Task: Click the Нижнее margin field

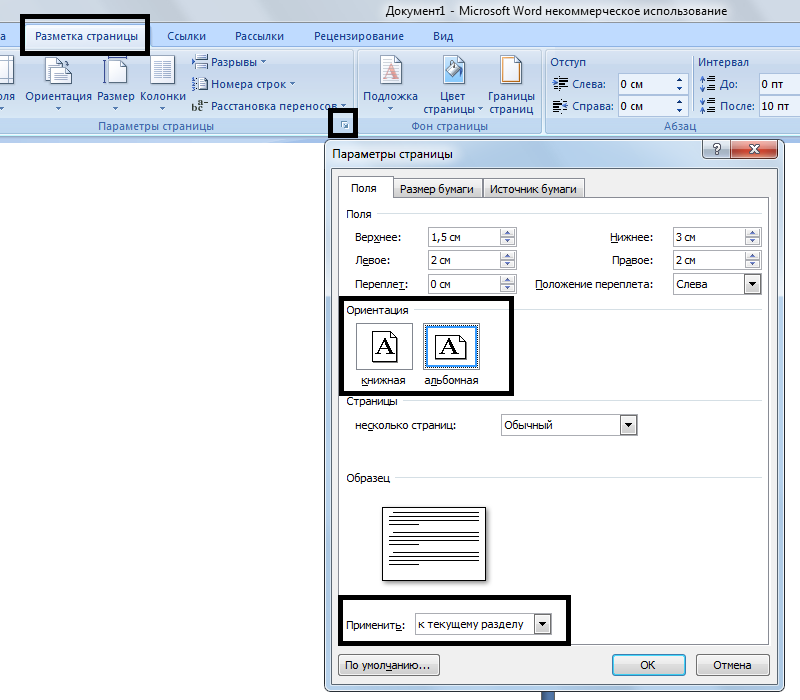Action: click(x=709, y=237)
